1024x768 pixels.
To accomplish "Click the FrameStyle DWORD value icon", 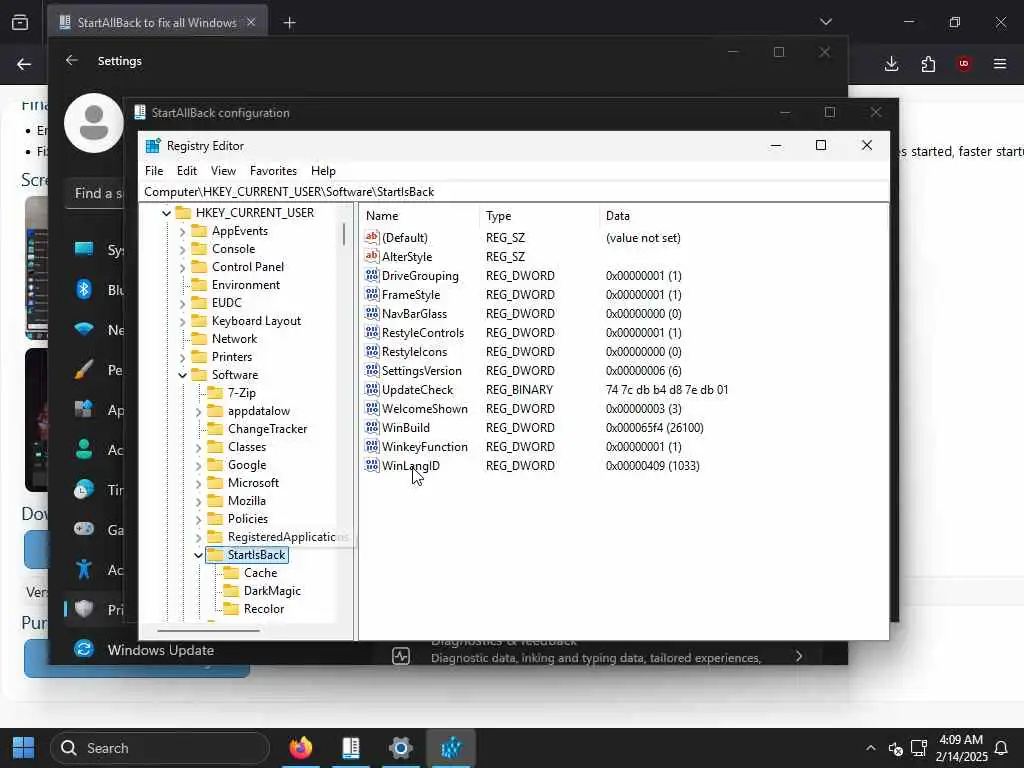I will [372, 294].
